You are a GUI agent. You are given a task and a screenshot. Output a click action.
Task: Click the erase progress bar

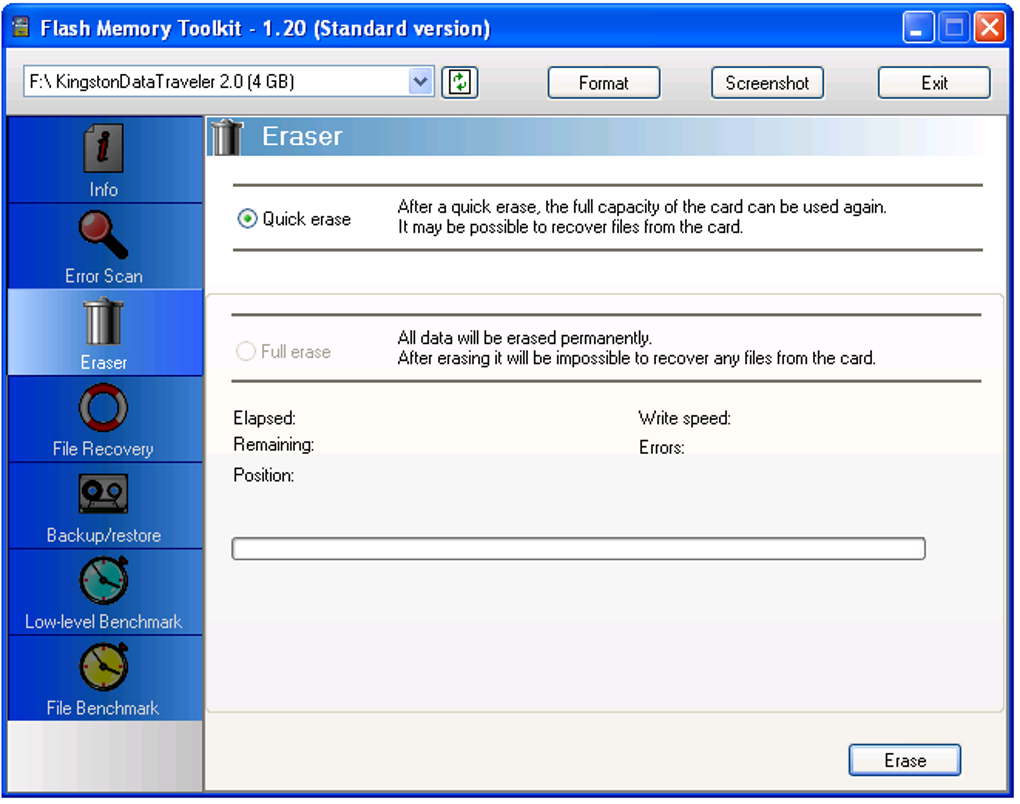pyautogui.click(x=578, y=548)
